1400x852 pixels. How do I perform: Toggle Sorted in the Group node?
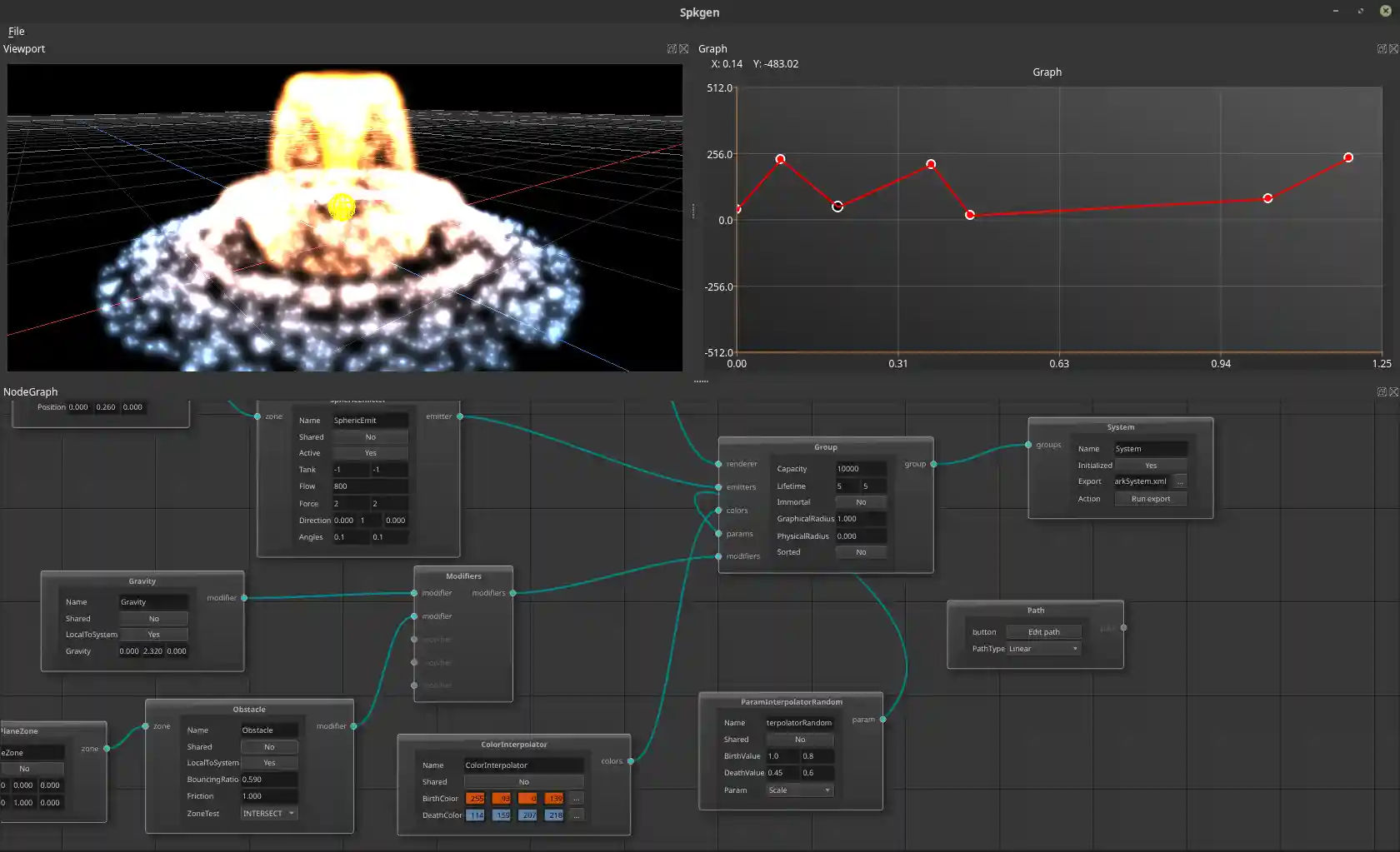[861, 552]
